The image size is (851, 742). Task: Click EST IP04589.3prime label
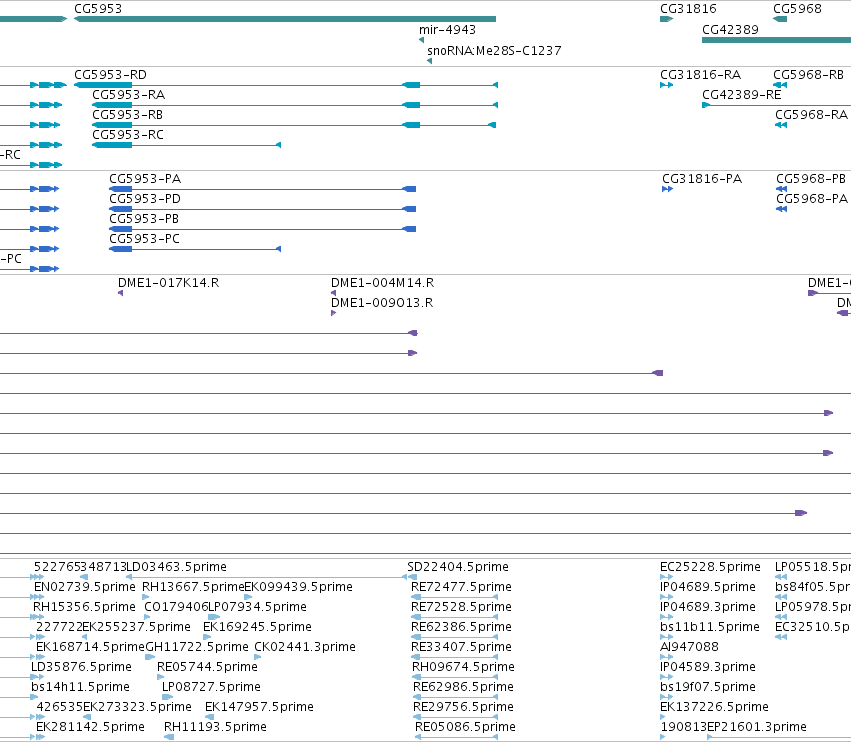(x=708, y=667)
